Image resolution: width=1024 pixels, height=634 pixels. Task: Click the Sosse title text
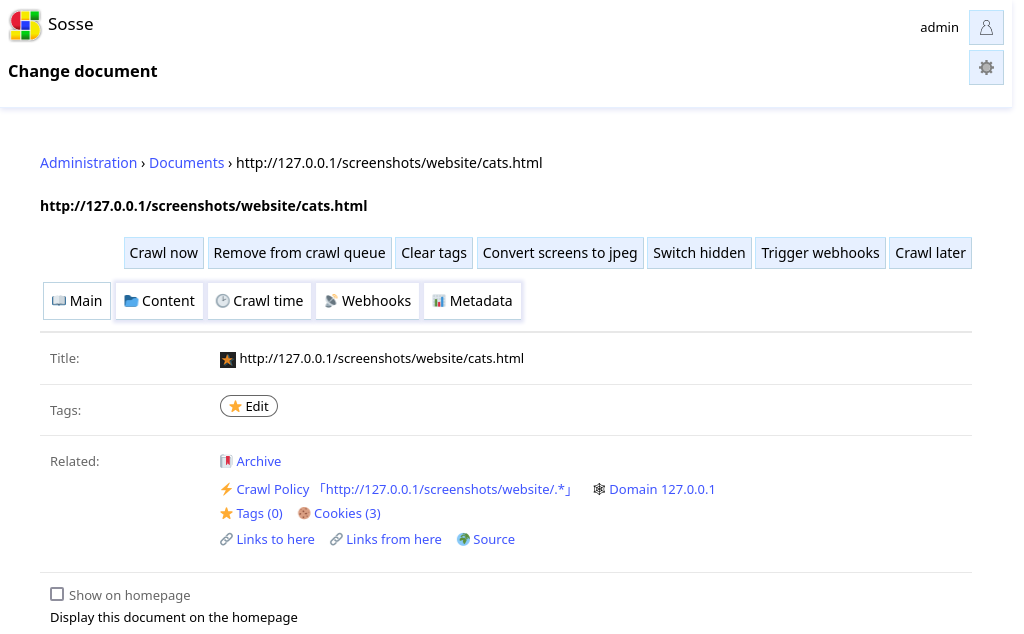(x=71, y=25)
